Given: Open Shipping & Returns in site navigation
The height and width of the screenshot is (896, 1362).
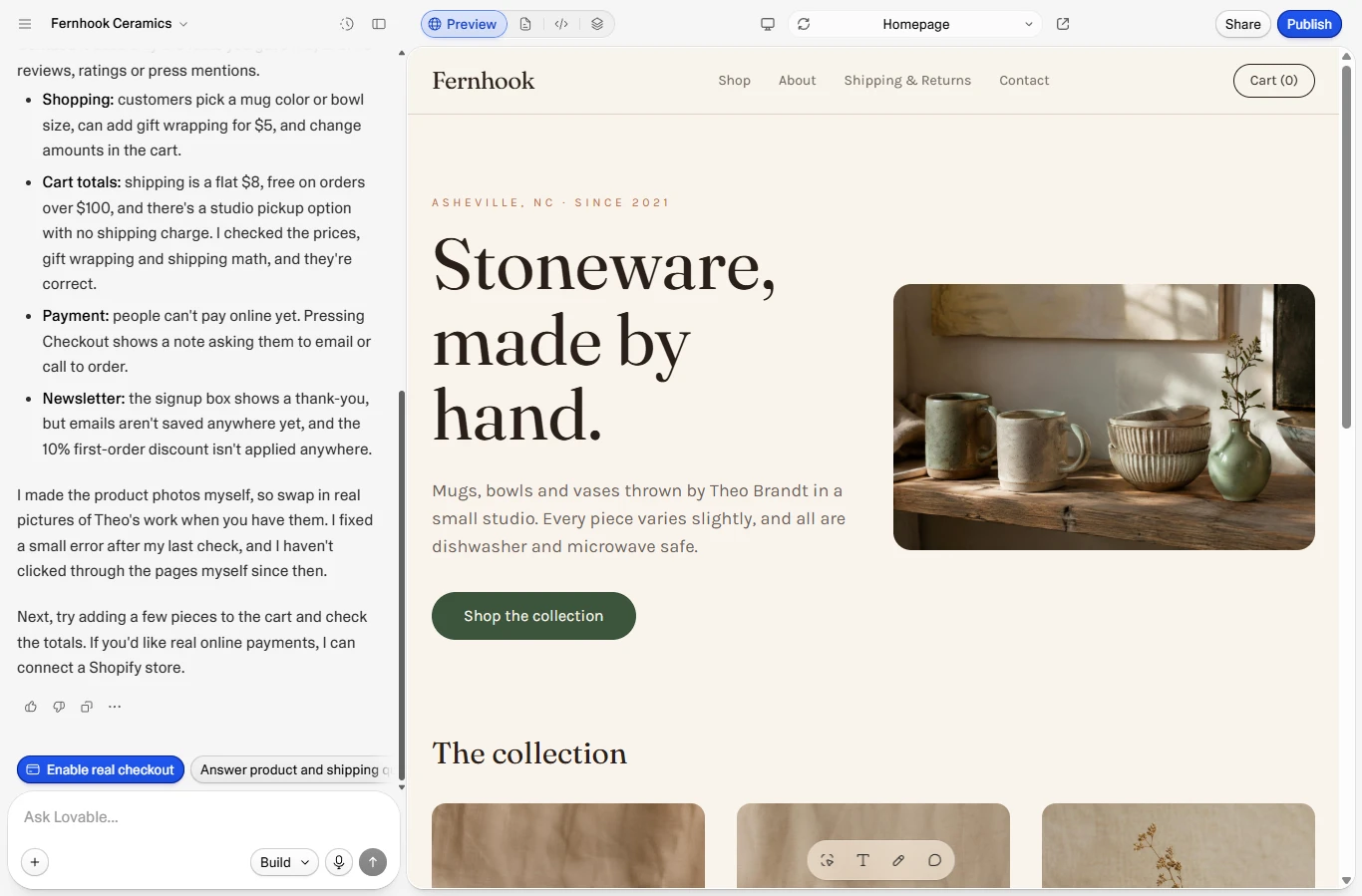Looking at the screenshot, I should click(x=907, y=81).
